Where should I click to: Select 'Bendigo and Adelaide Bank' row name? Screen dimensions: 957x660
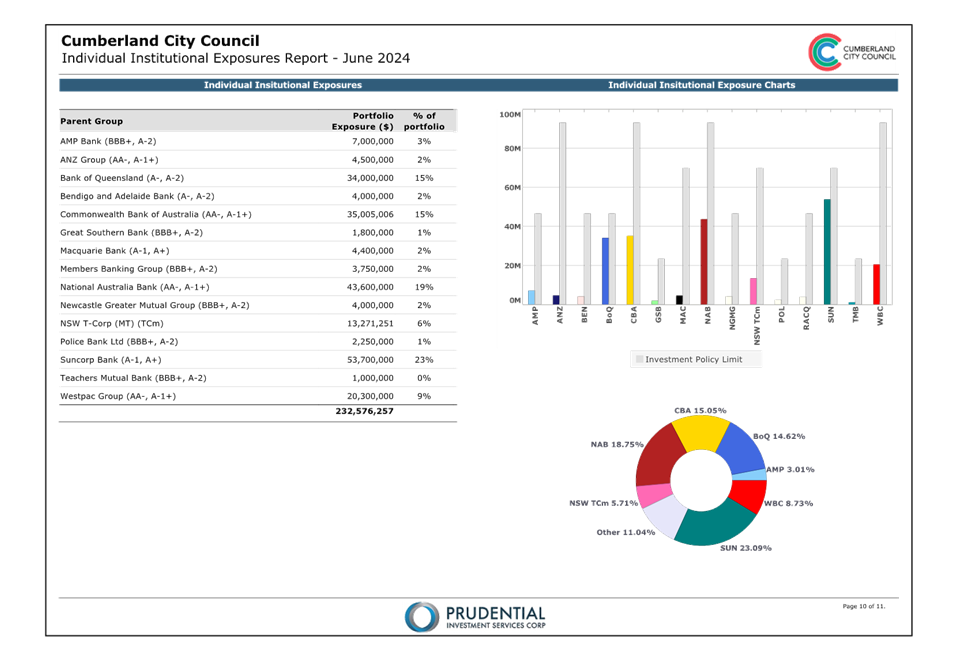tap(137, 196)
